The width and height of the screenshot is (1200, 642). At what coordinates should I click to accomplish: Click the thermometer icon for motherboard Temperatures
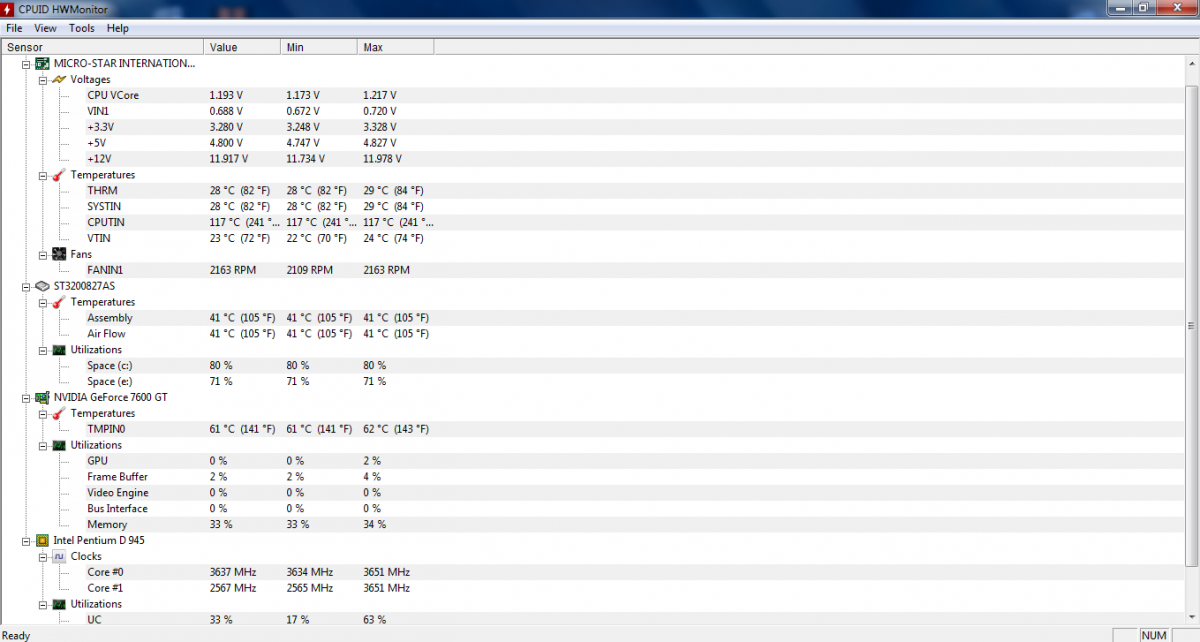point(59,175)
